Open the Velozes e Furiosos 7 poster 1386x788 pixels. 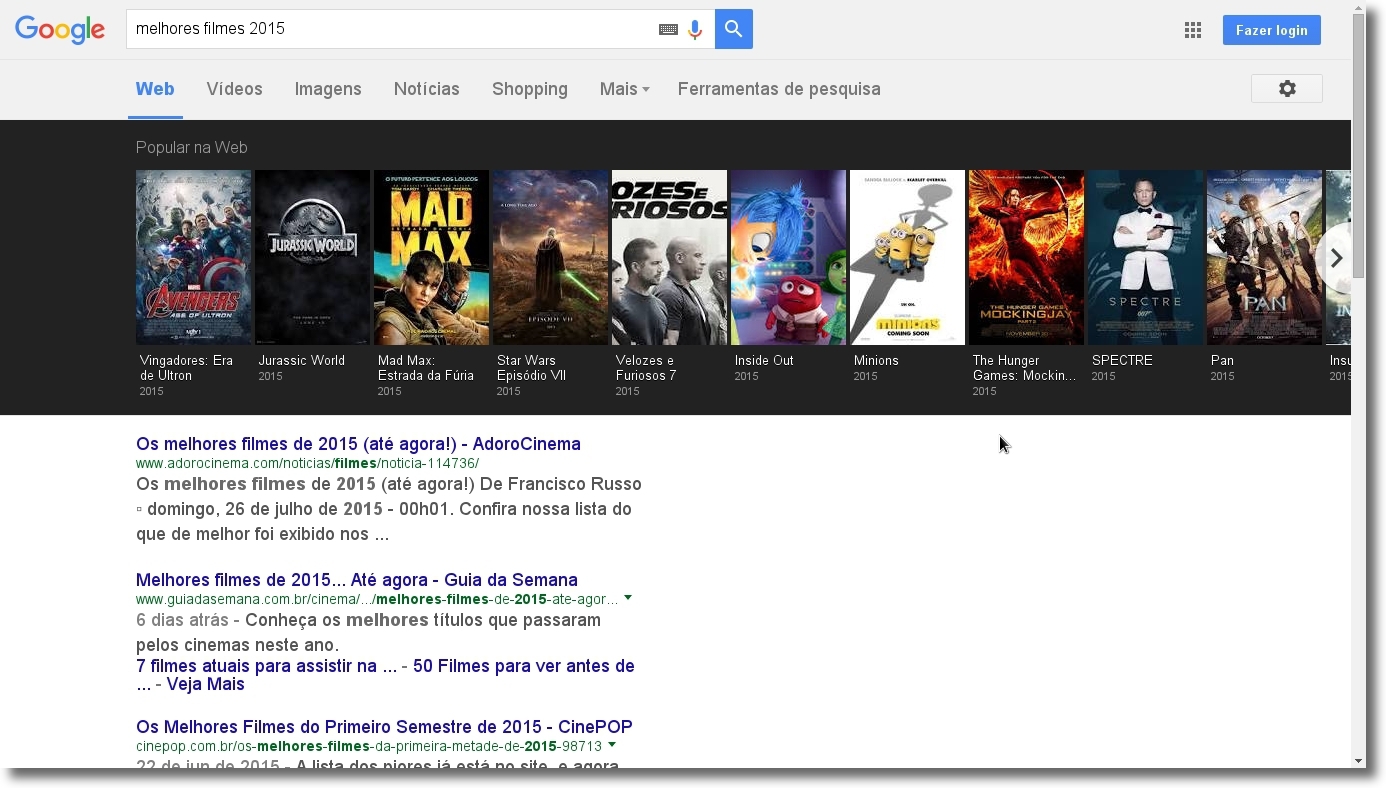click(x=669, y=257)
